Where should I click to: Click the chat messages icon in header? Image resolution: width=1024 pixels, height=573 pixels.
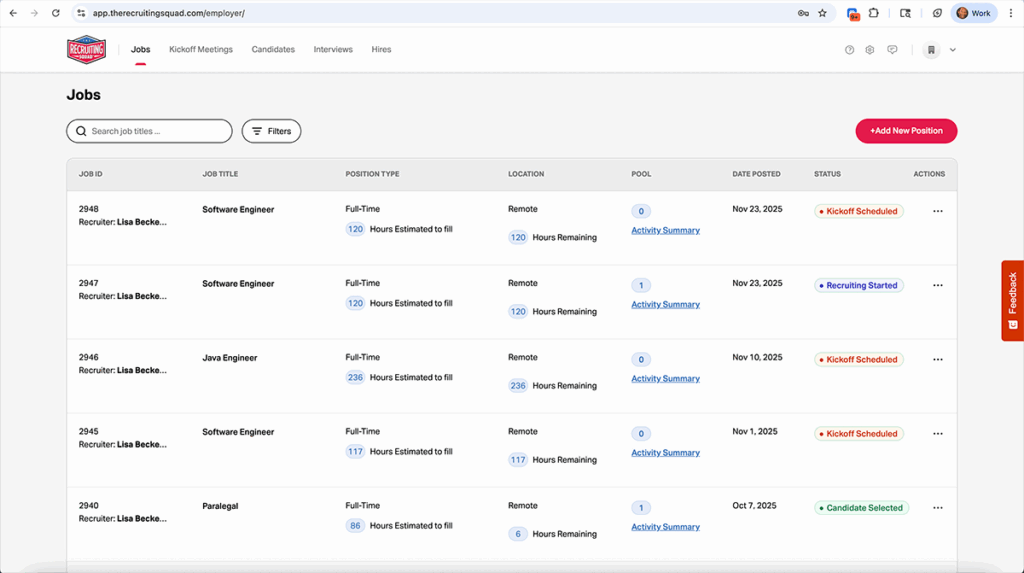pyautogui.click(x=892, y=50)
